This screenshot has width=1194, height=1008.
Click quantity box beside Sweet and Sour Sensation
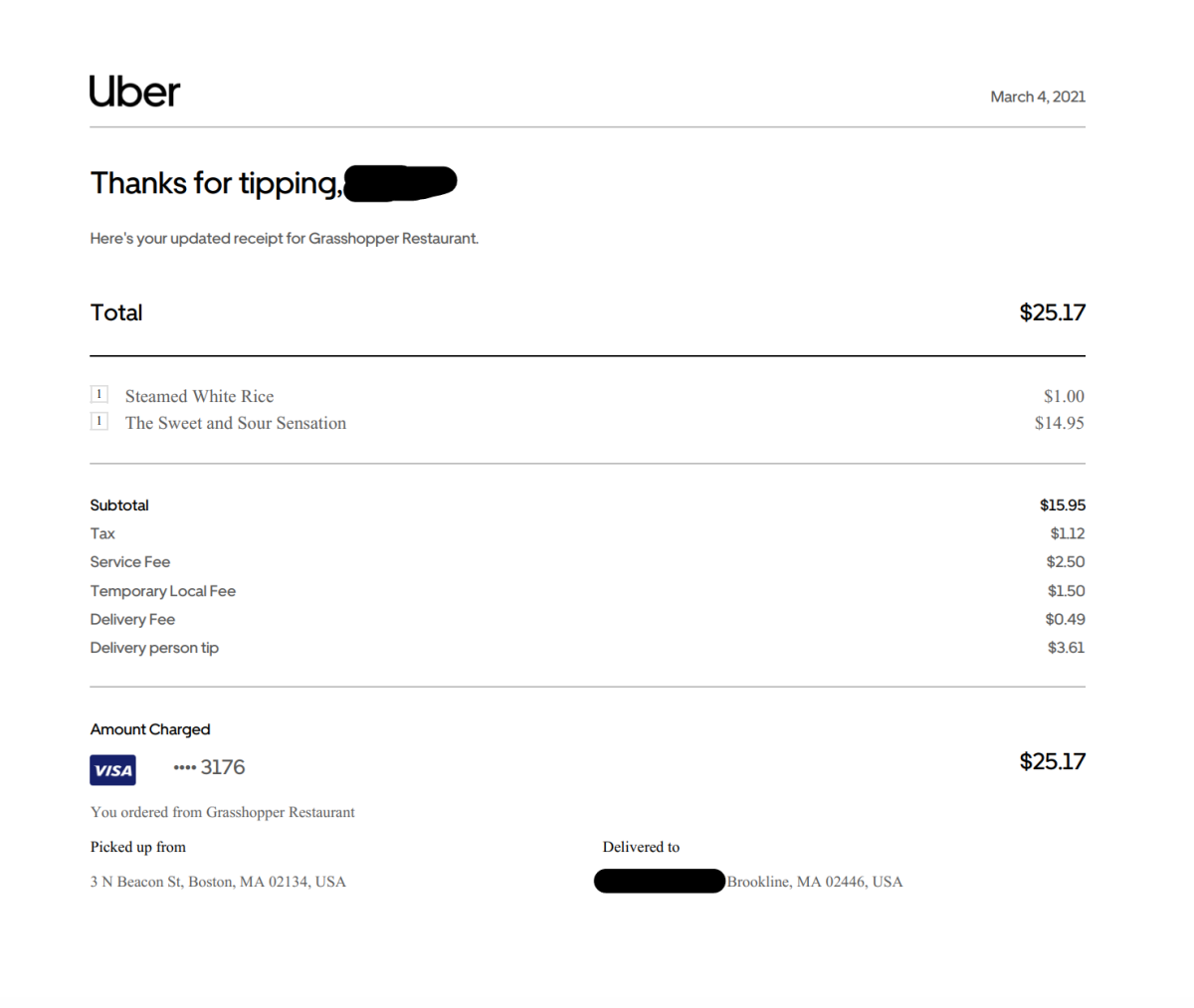point(99,421)
